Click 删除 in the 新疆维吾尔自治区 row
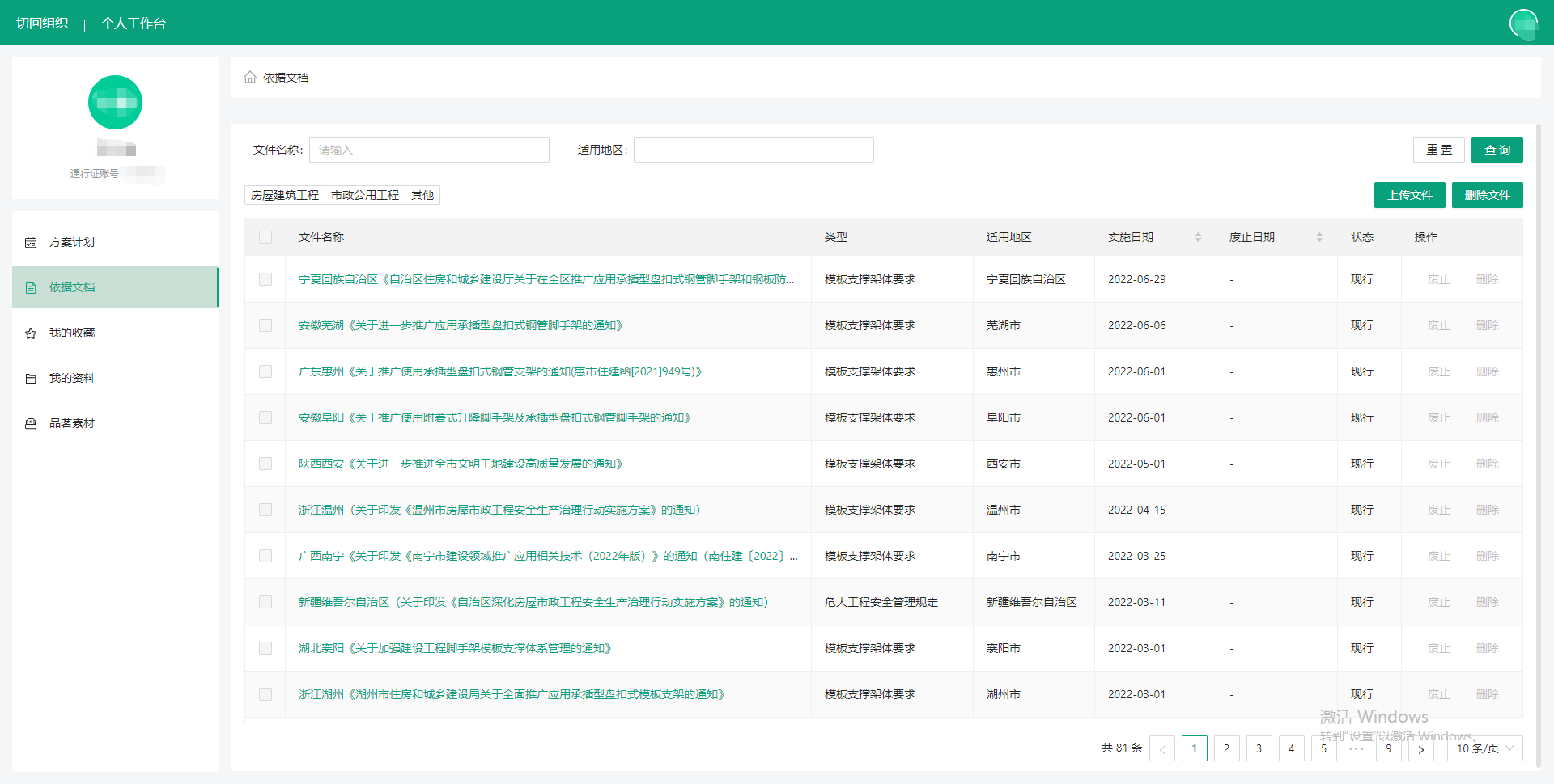Screen dimensions: 1554x784 1488,602
